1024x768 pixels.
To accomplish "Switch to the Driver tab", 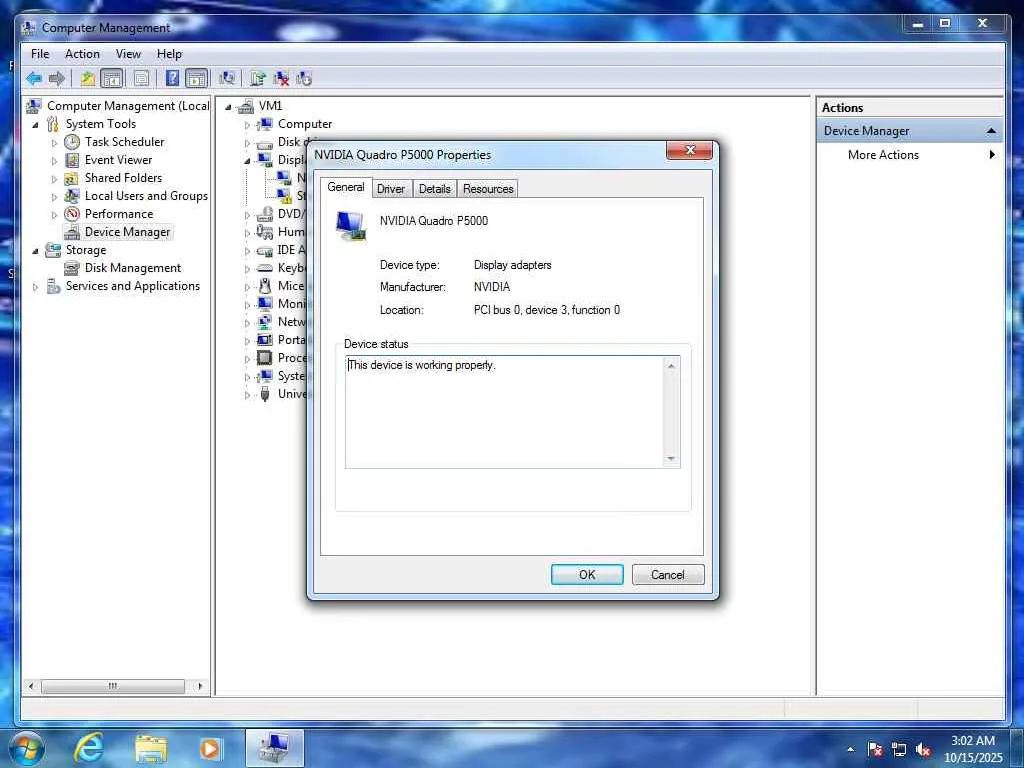I will pyautogui.click(x=391, y=189).
